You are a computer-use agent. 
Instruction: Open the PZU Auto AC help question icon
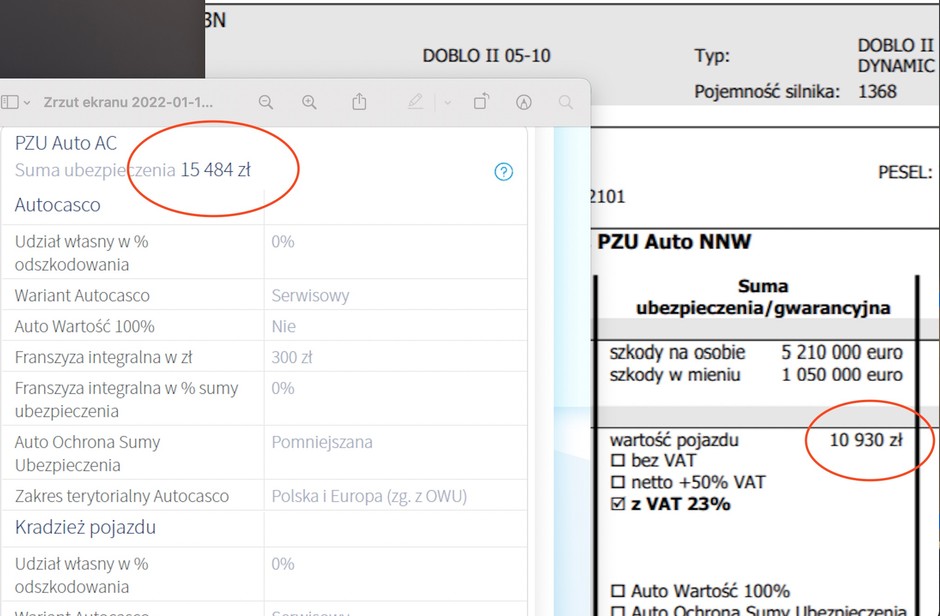[x=504, y=171]
